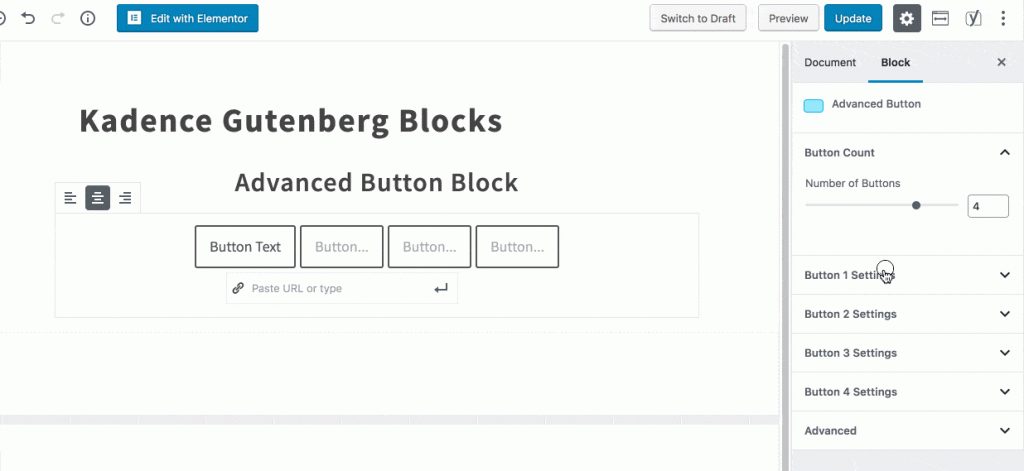Click the redo arrow icon
The image size is (1024, 471).
[57, 18]
